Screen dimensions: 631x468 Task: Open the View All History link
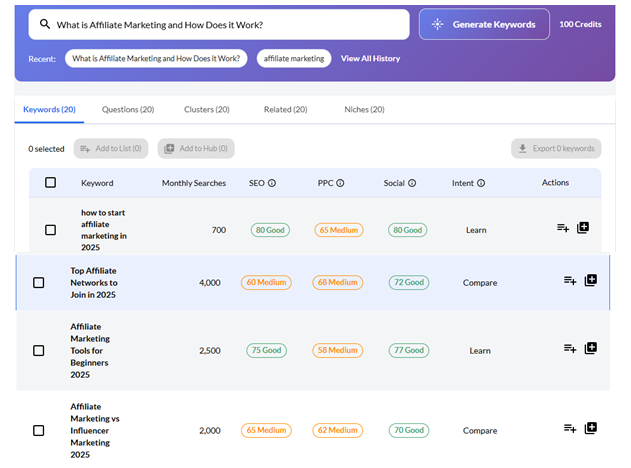370,59
